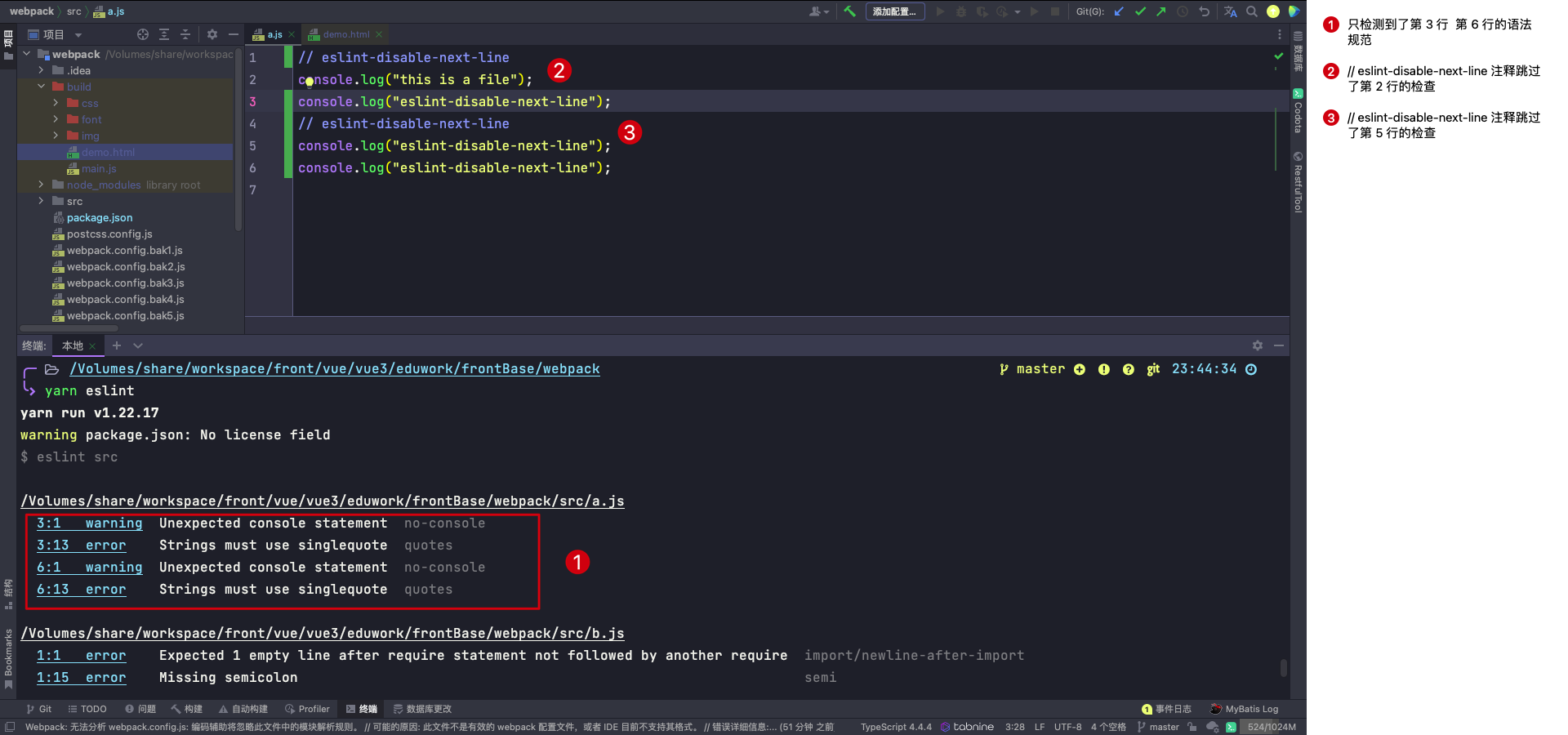1568x735 pixels.
Task: Click locate file target icon in project panel
Action: [x=143, y=34]
